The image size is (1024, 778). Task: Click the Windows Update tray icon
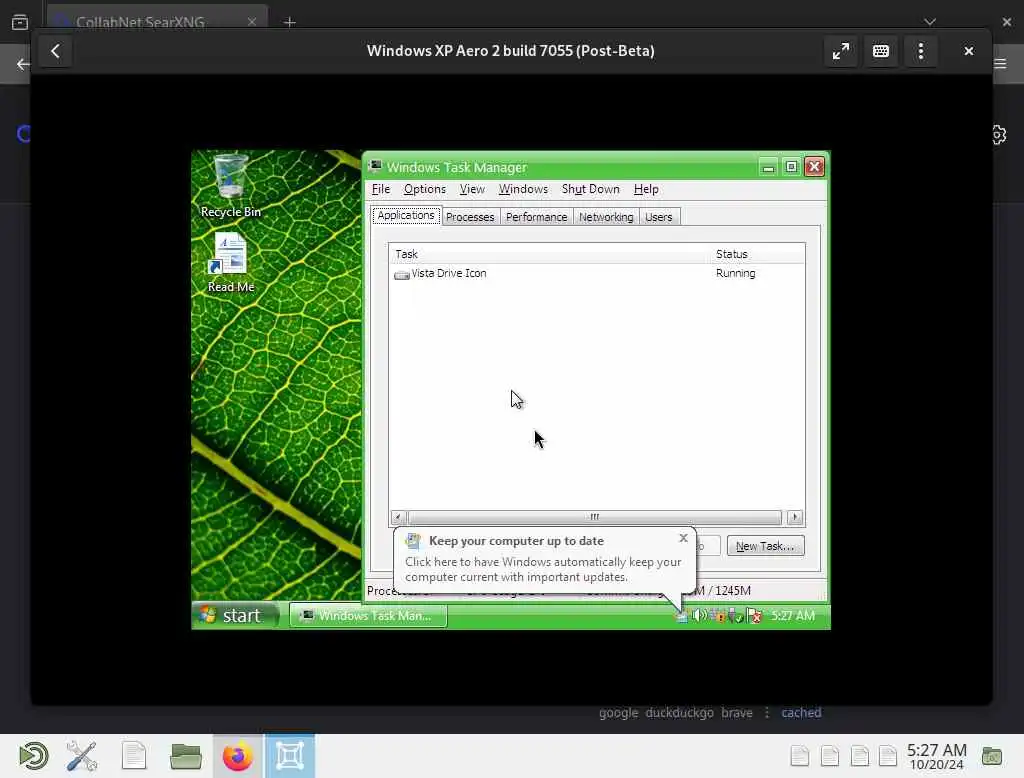(x=681, y=616)
